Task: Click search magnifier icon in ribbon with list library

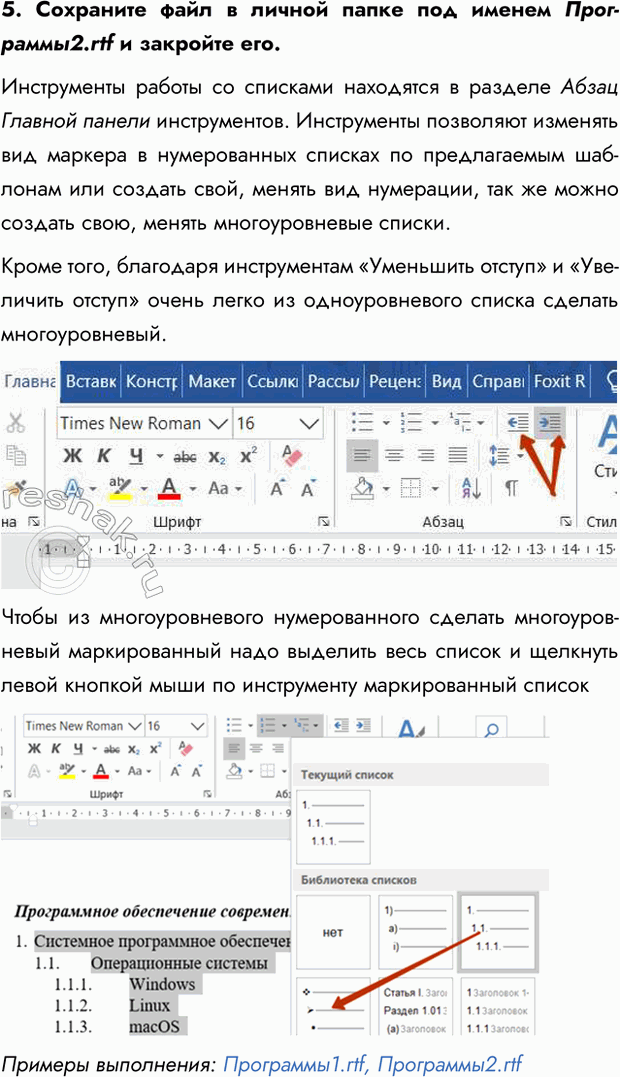Action: coord(491,731)
